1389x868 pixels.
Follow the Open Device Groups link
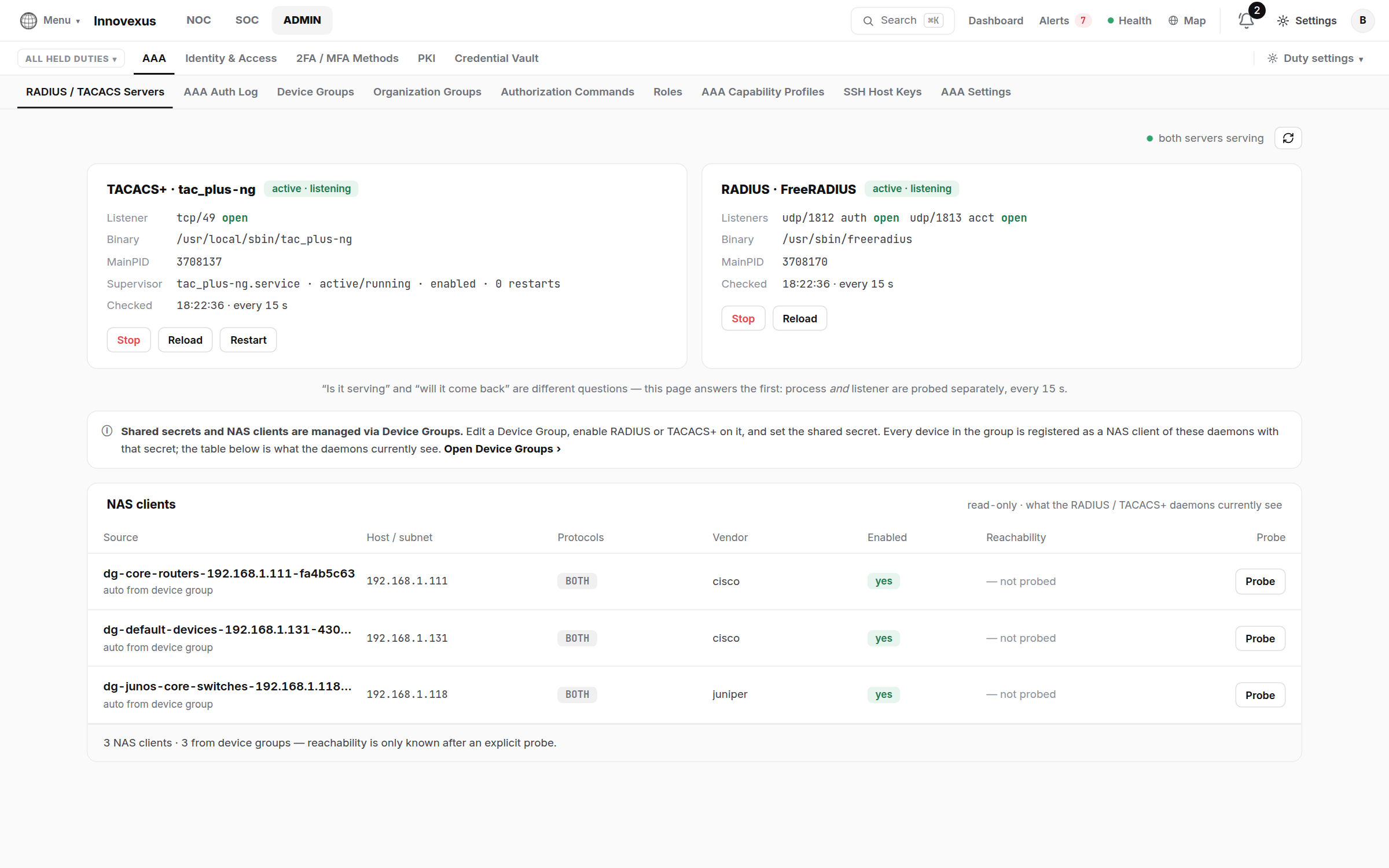point(502,449)
